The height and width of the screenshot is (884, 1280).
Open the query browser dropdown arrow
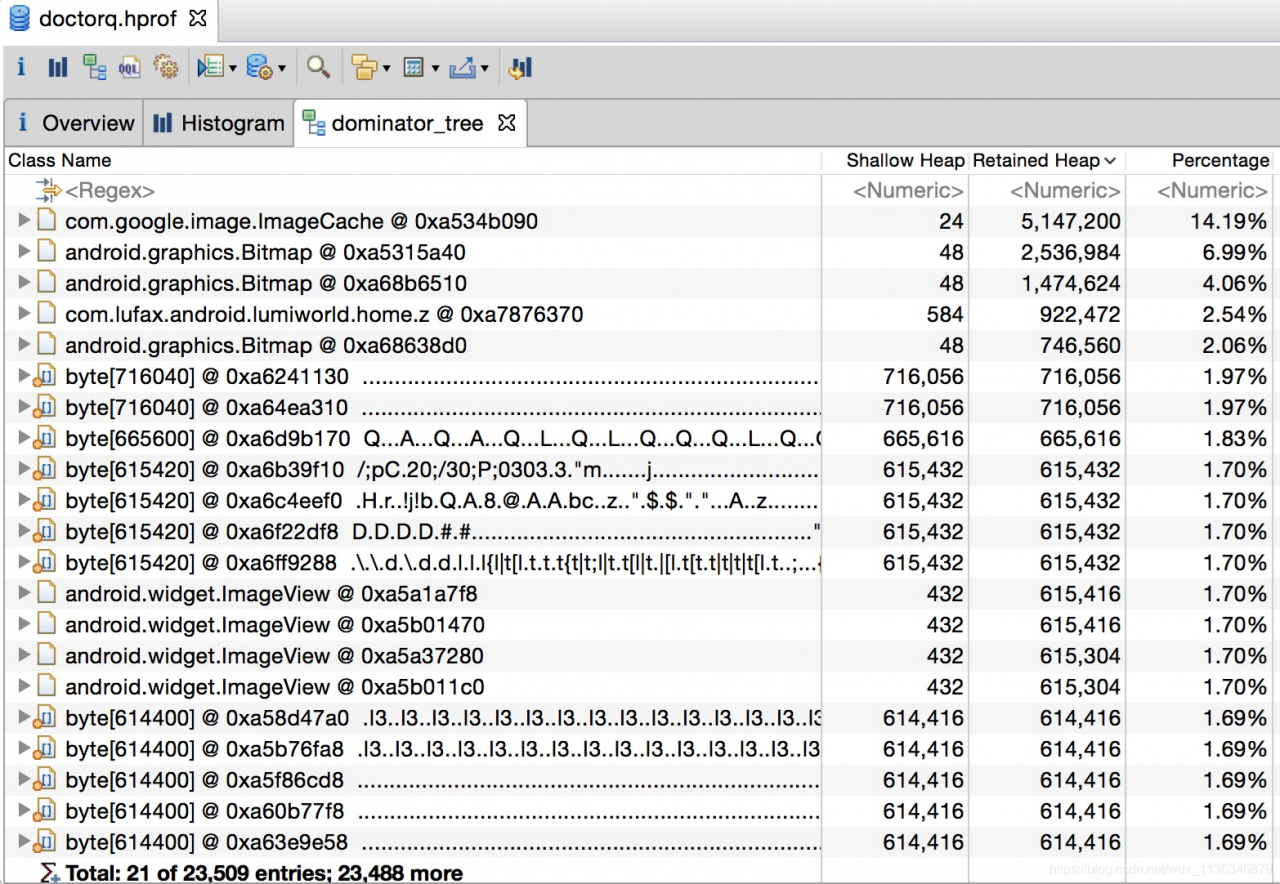coord(282,68)
